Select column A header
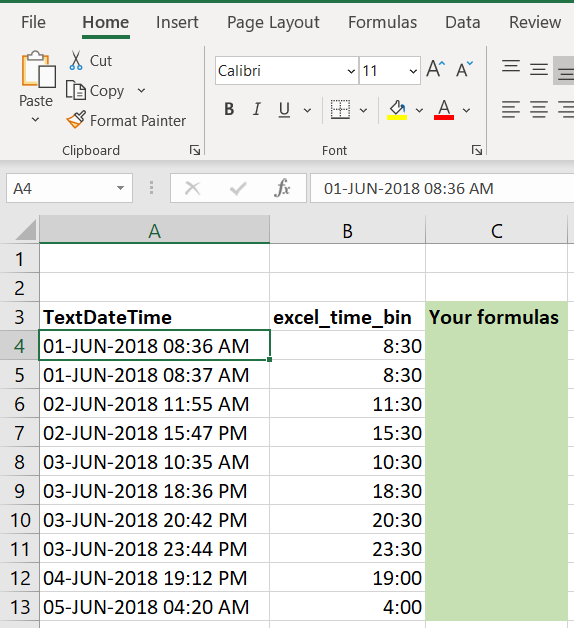The image size is (574, 628). point(155,230)
